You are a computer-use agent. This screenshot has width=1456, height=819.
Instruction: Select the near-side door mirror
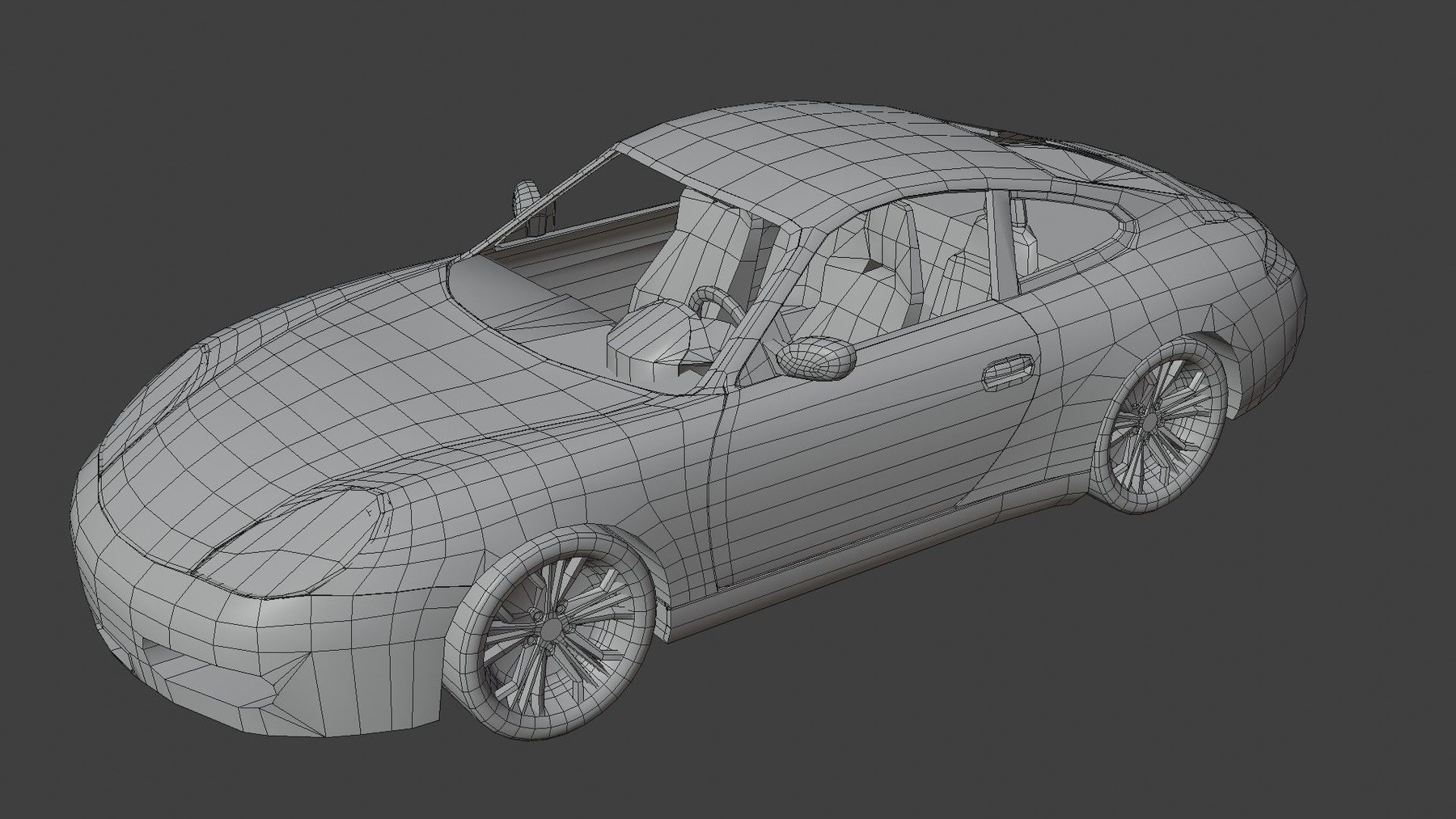[815, 359]
